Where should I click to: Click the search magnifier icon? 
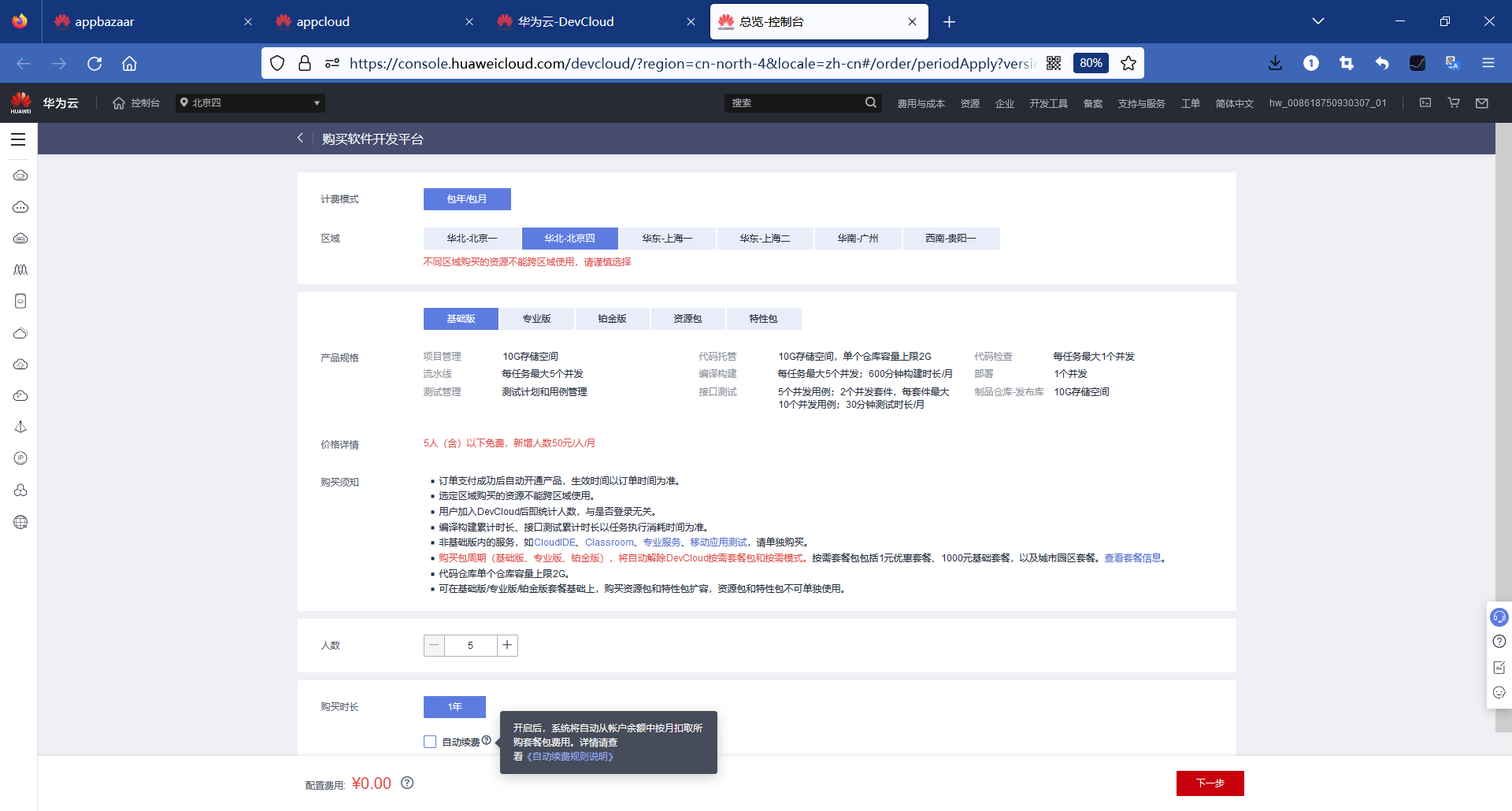870,102
